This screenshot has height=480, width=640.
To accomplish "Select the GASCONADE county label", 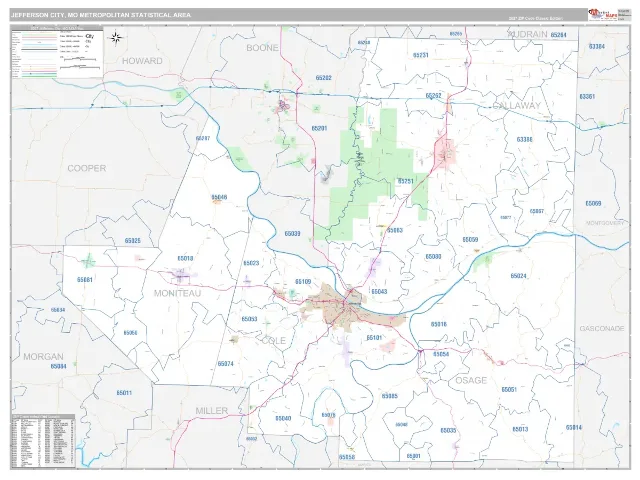I will pos(602,329).
